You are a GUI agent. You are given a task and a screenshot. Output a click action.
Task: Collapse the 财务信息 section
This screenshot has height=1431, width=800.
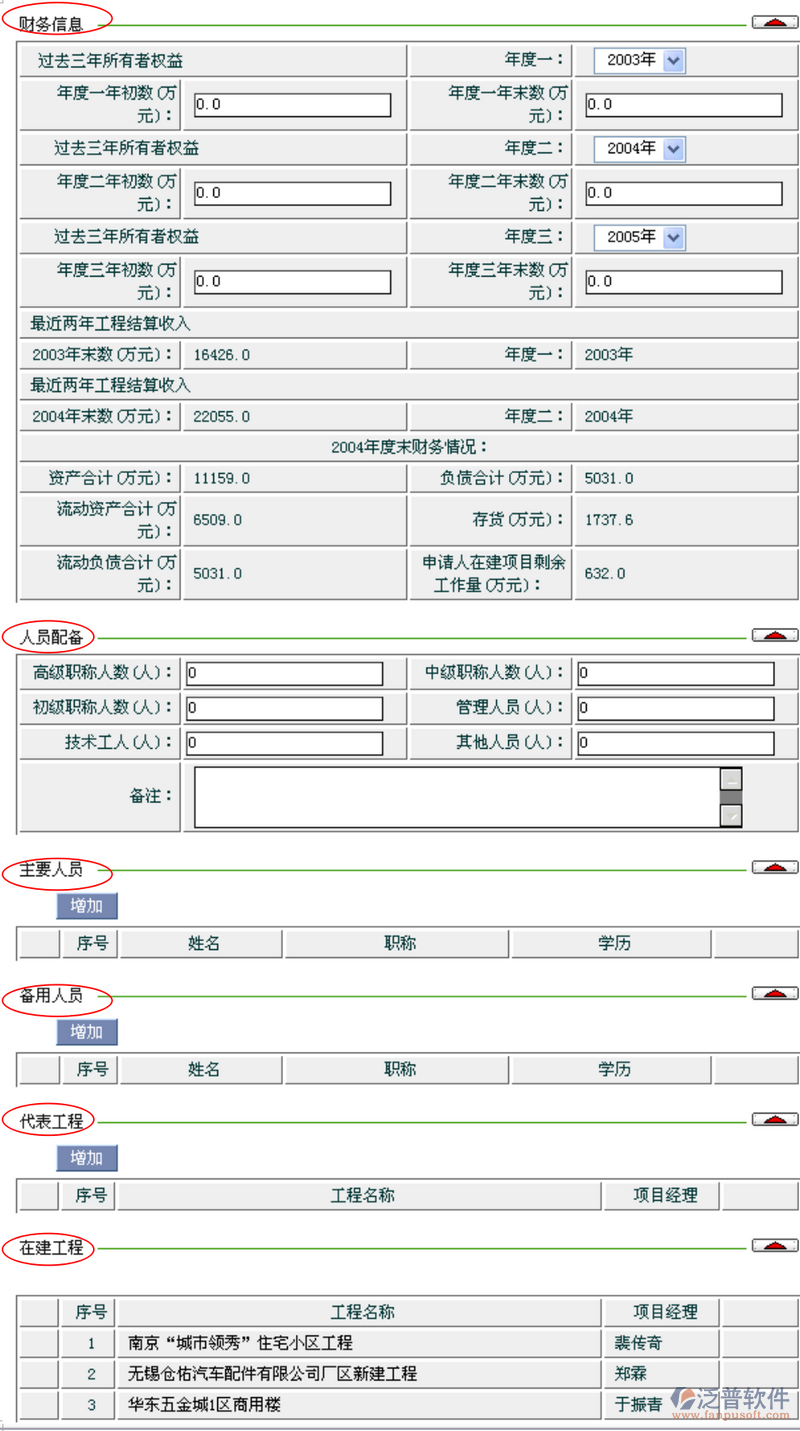click(x=774, y=22)
